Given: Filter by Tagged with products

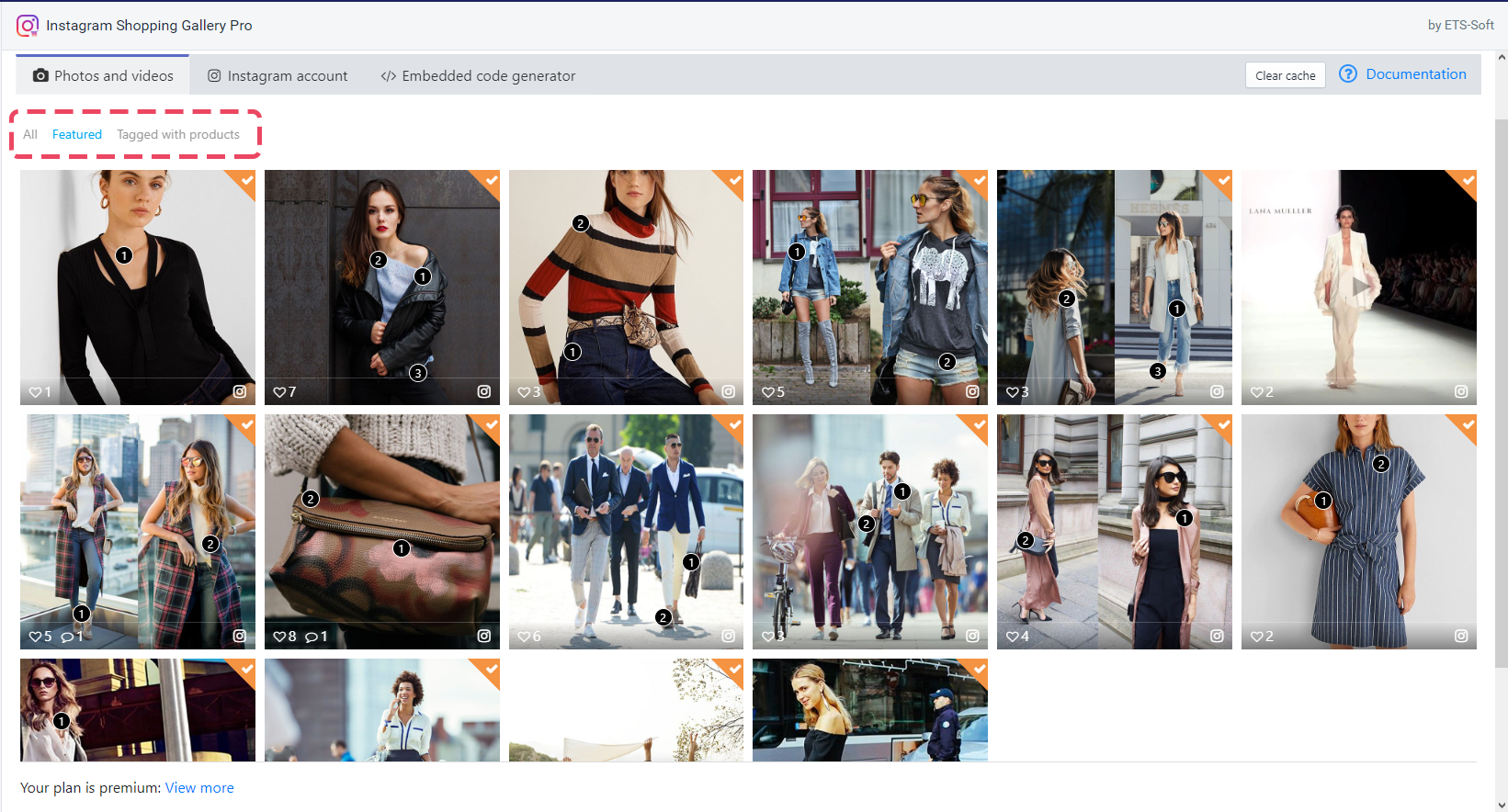Looking at the screenshot, I should [178, 134].
